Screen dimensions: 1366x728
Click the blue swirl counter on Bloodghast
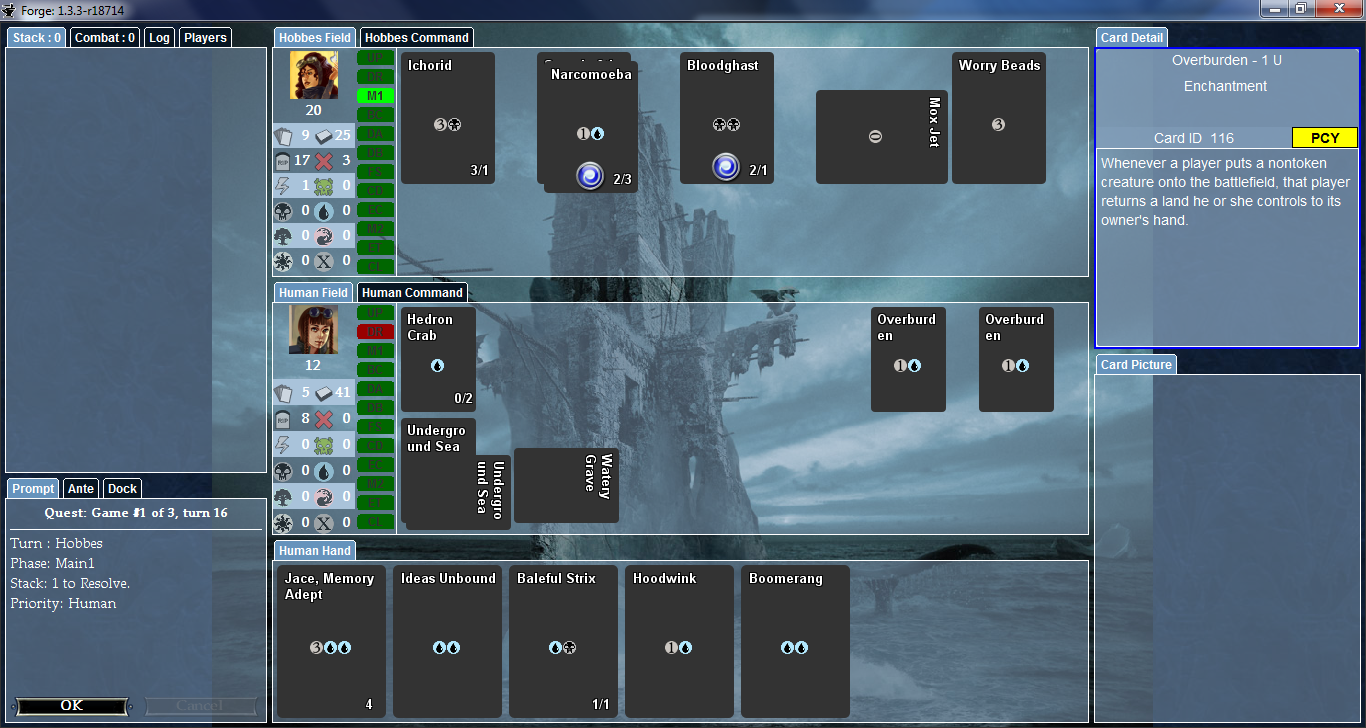point(726,166)
